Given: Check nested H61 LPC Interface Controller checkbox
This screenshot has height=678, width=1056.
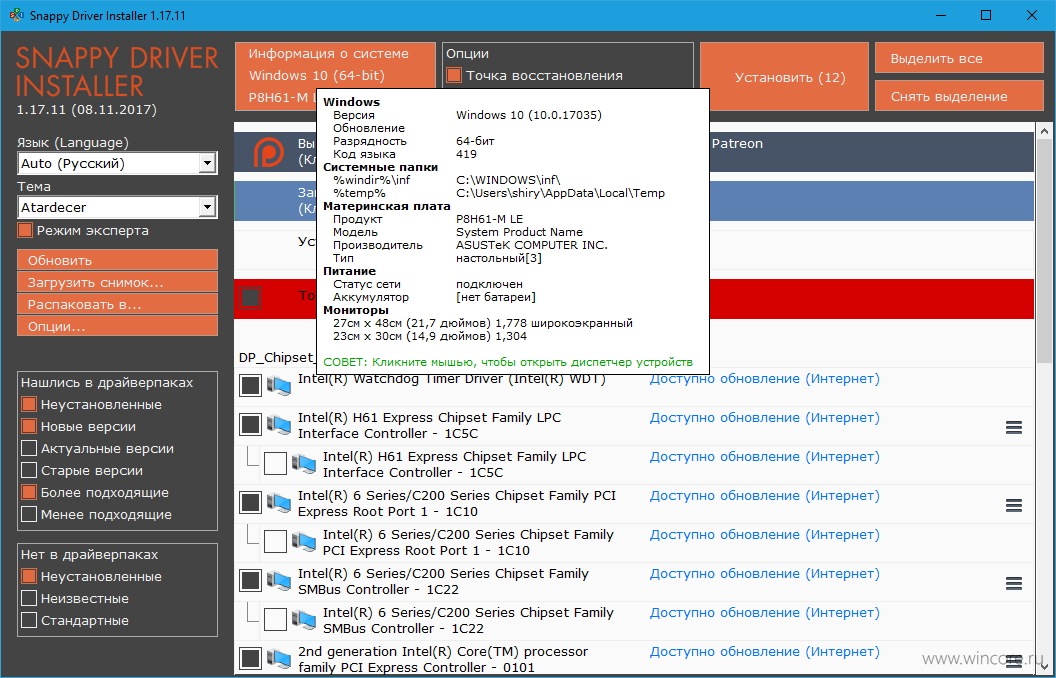Looking at the screenshot, I should click(275, 464).
